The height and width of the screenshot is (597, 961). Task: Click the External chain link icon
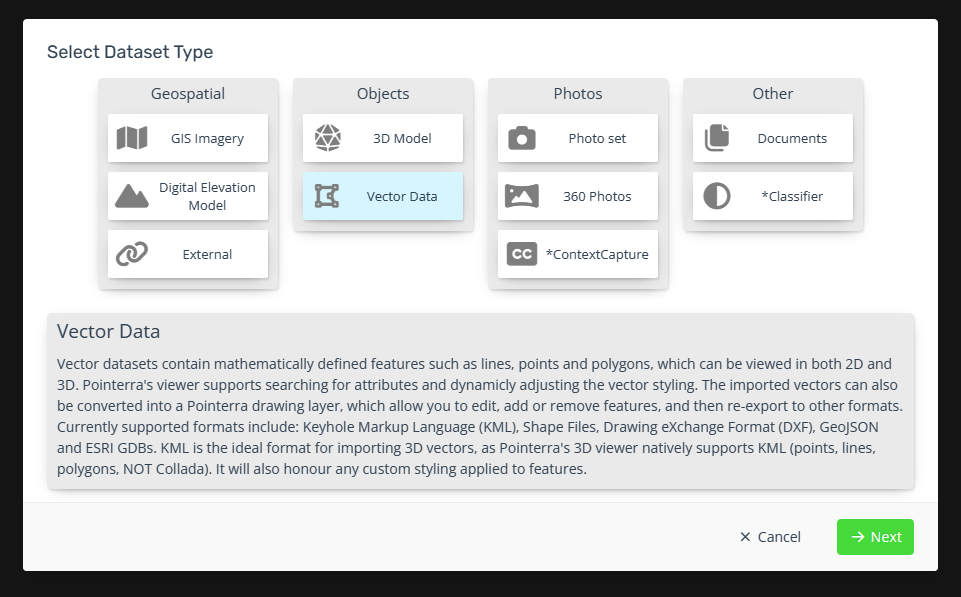click(132, 254)
